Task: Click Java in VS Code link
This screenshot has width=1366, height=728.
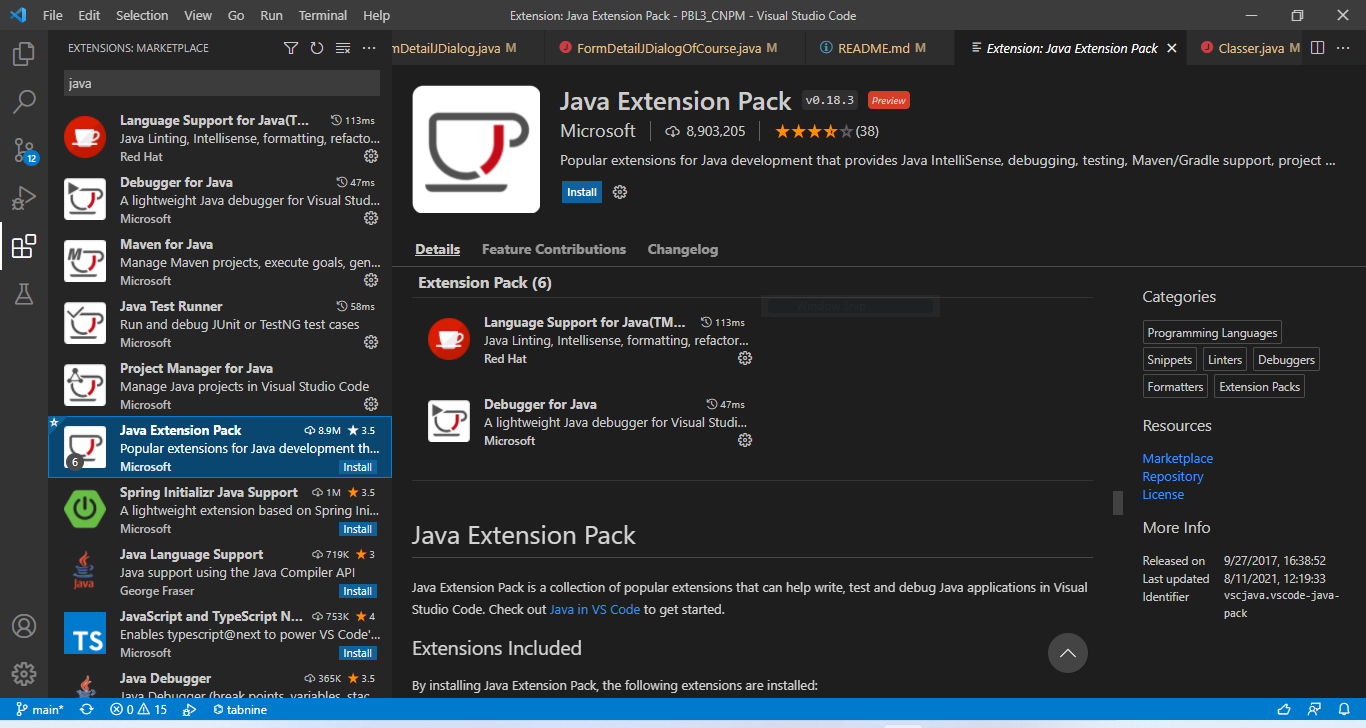Action: 595,609
